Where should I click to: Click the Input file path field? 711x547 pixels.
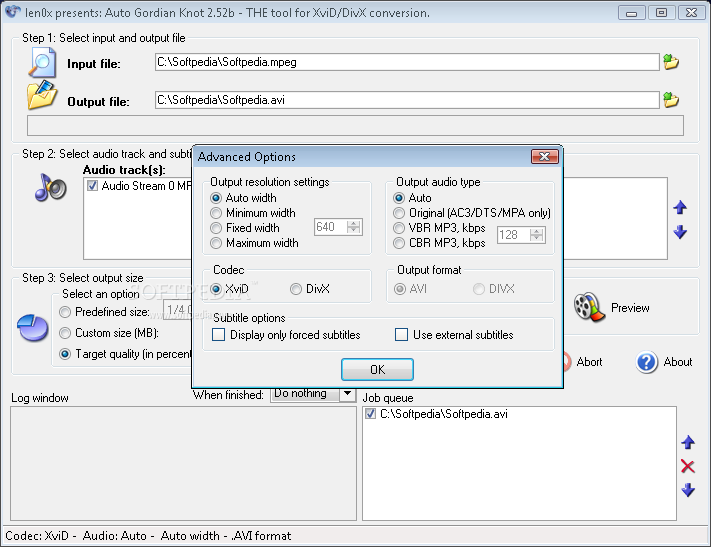click(x=407, y=62)
